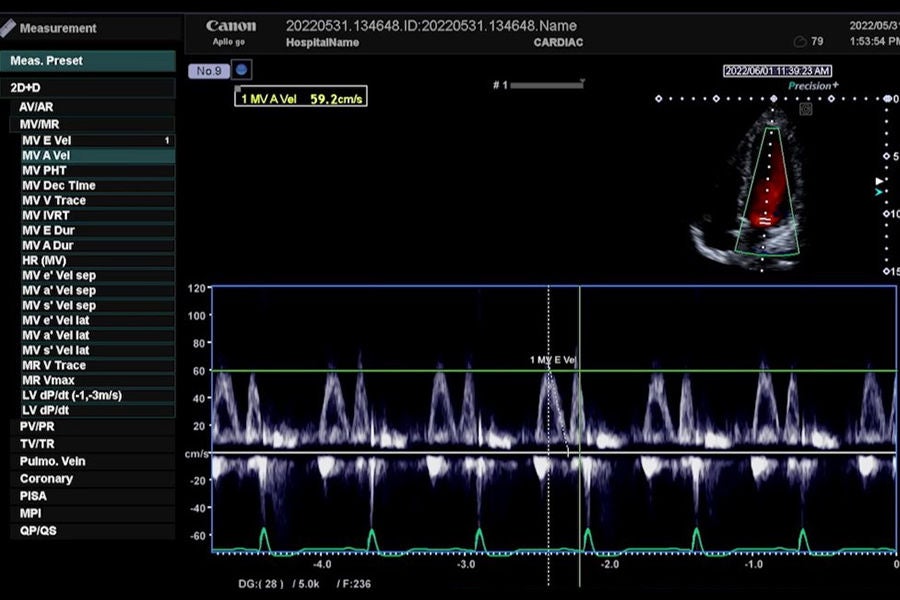Select the MV A Vel measurement
This screenshot has width=900, height=600.
tap(98, 156)
